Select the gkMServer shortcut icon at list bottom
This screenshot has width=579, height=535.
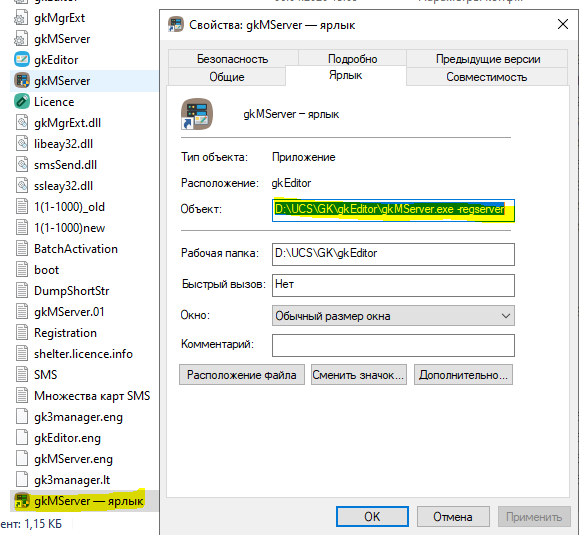22,501
